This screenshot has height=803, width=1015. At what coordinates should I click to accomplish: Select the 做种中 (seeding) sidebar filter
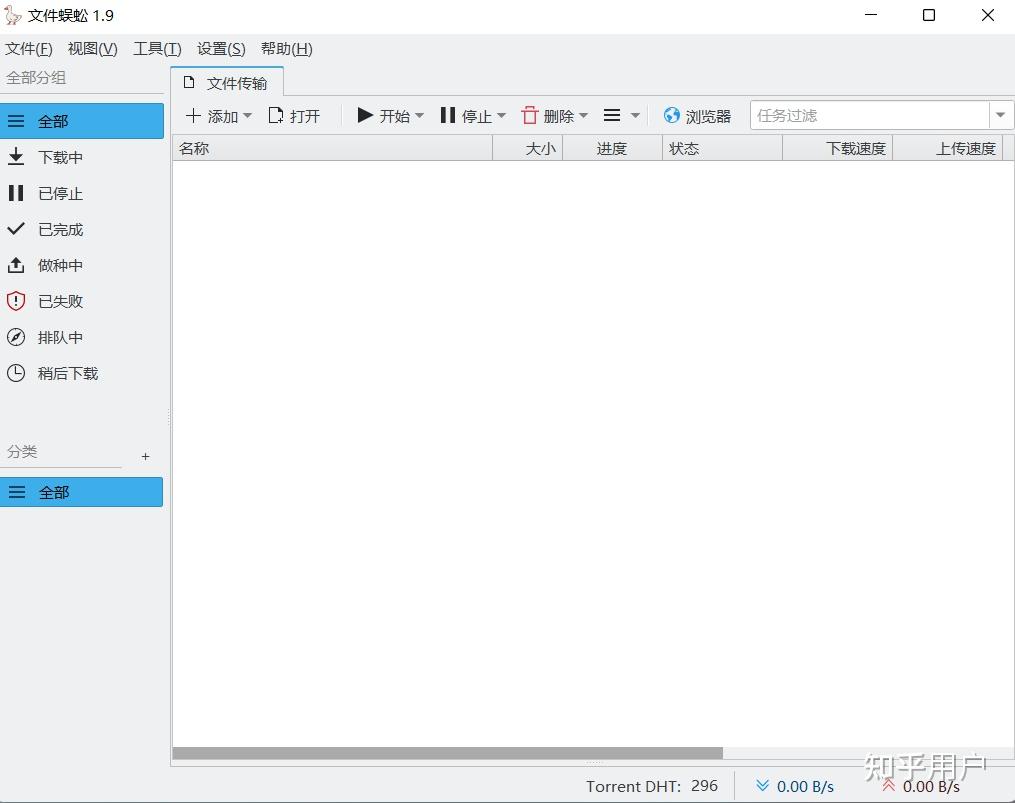tap(60, 265)
